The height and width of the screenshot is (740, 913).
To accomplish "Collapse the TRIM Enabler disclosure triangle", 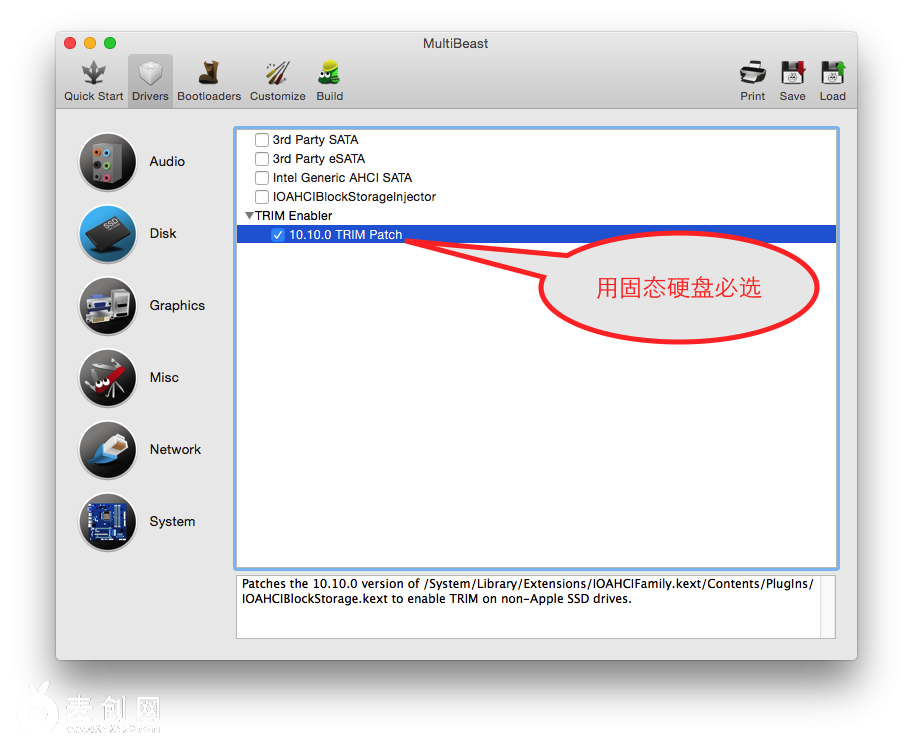I will (249, 216).
